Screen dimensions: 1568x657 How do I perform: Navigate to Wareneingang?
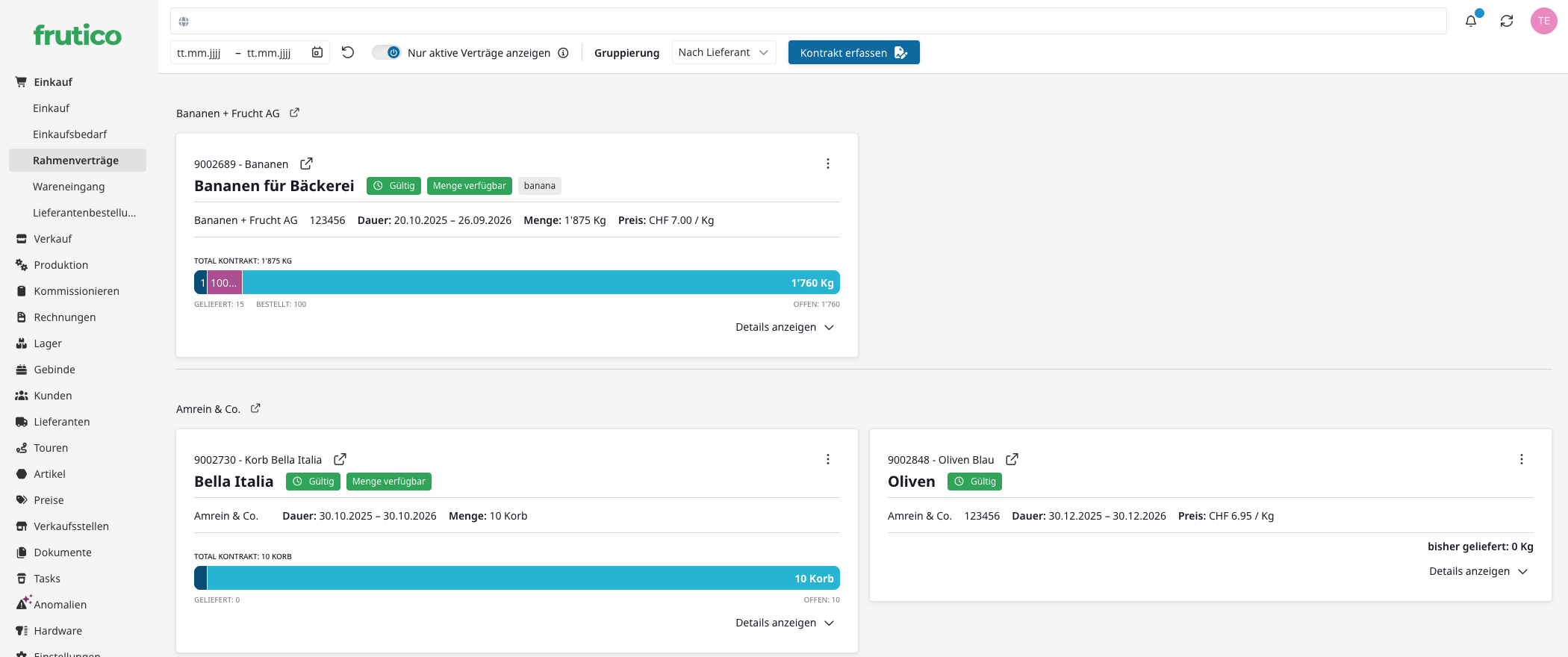(69, 187)
